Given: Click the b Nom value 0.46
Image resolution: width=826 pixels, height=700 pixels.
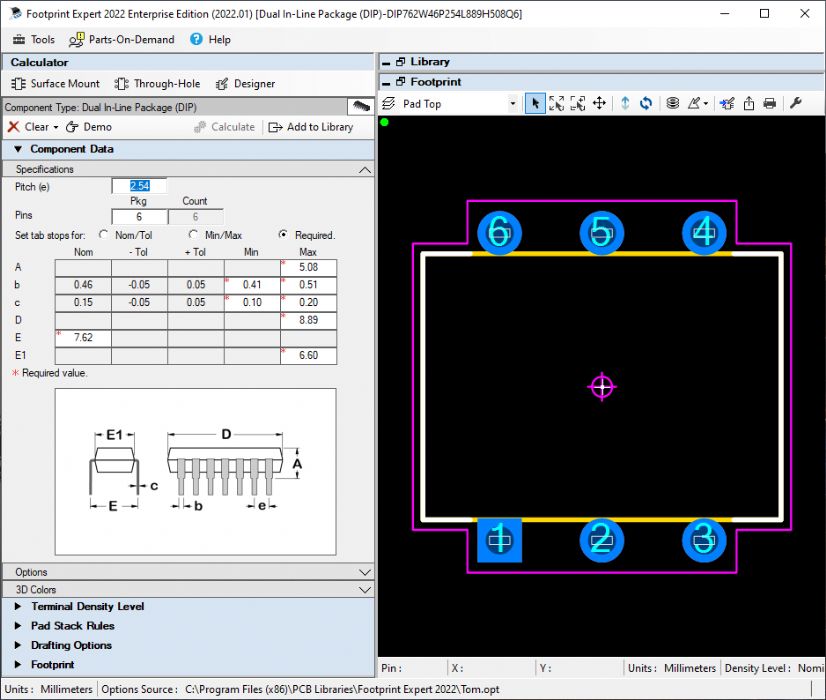Looking at the screenshot, I should pyautogui.click(x=83, y=285).
